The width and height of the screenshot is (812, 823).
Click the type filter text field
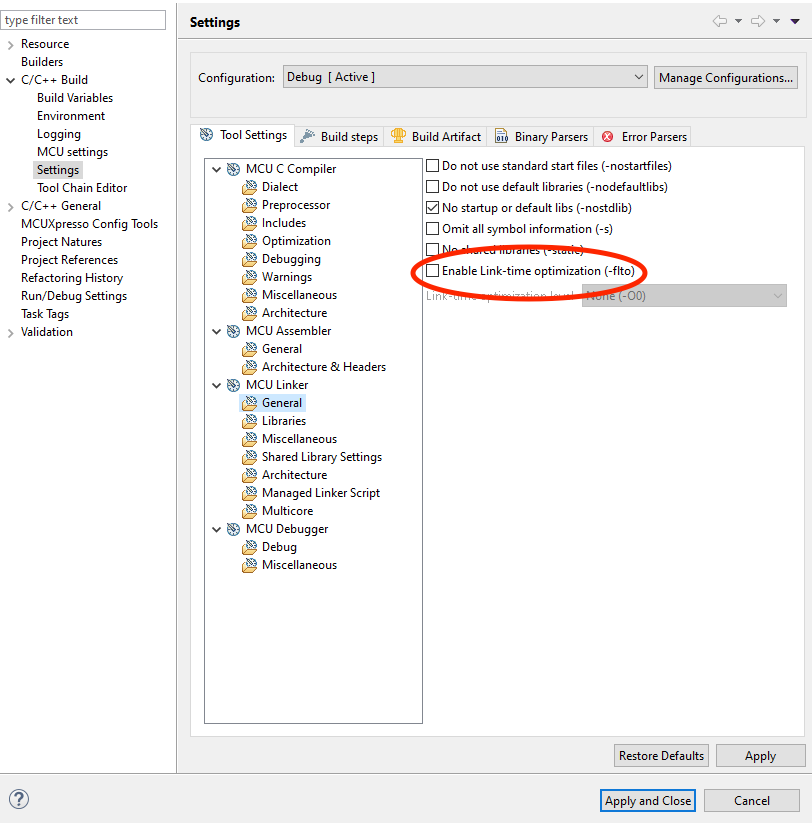point(83,19)
